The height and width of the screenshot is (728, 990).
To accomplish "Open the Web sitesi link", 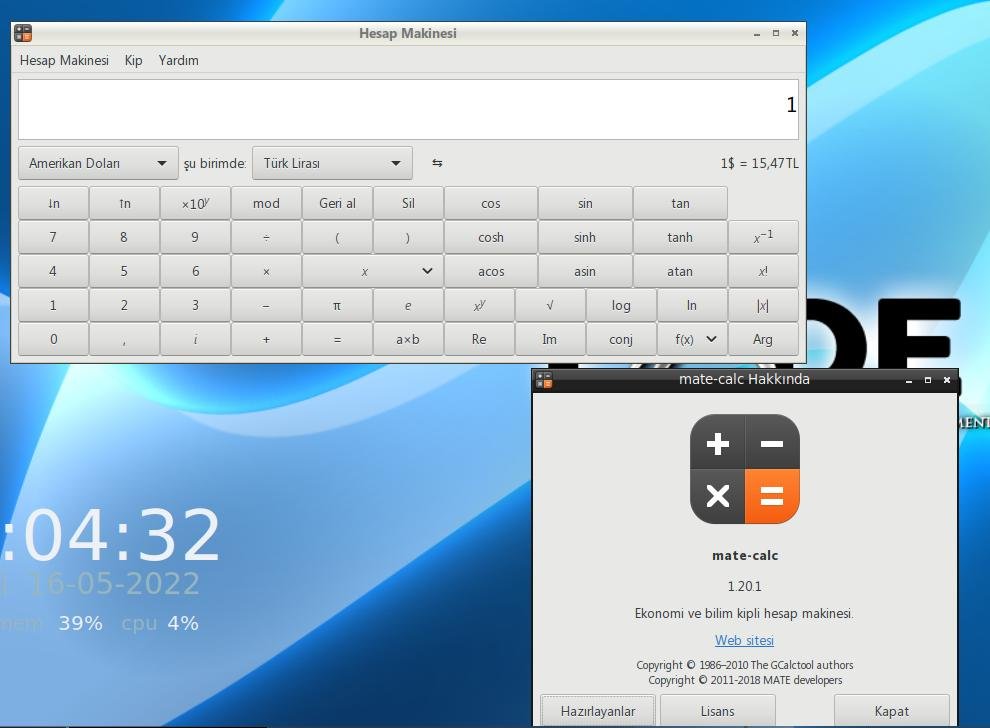I will 744,640.
